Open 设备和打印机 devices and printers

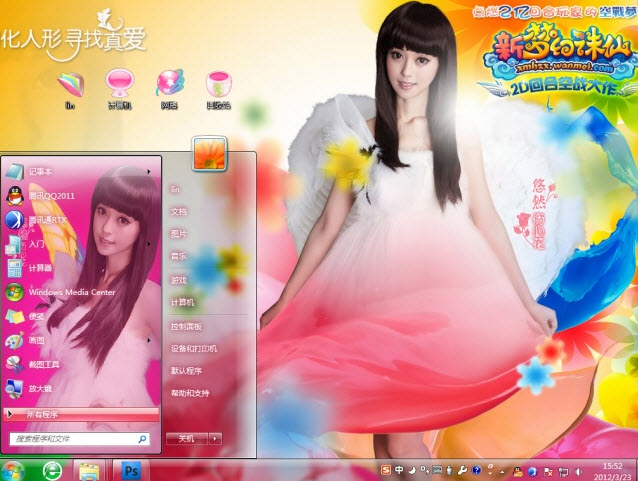(194, 349)
